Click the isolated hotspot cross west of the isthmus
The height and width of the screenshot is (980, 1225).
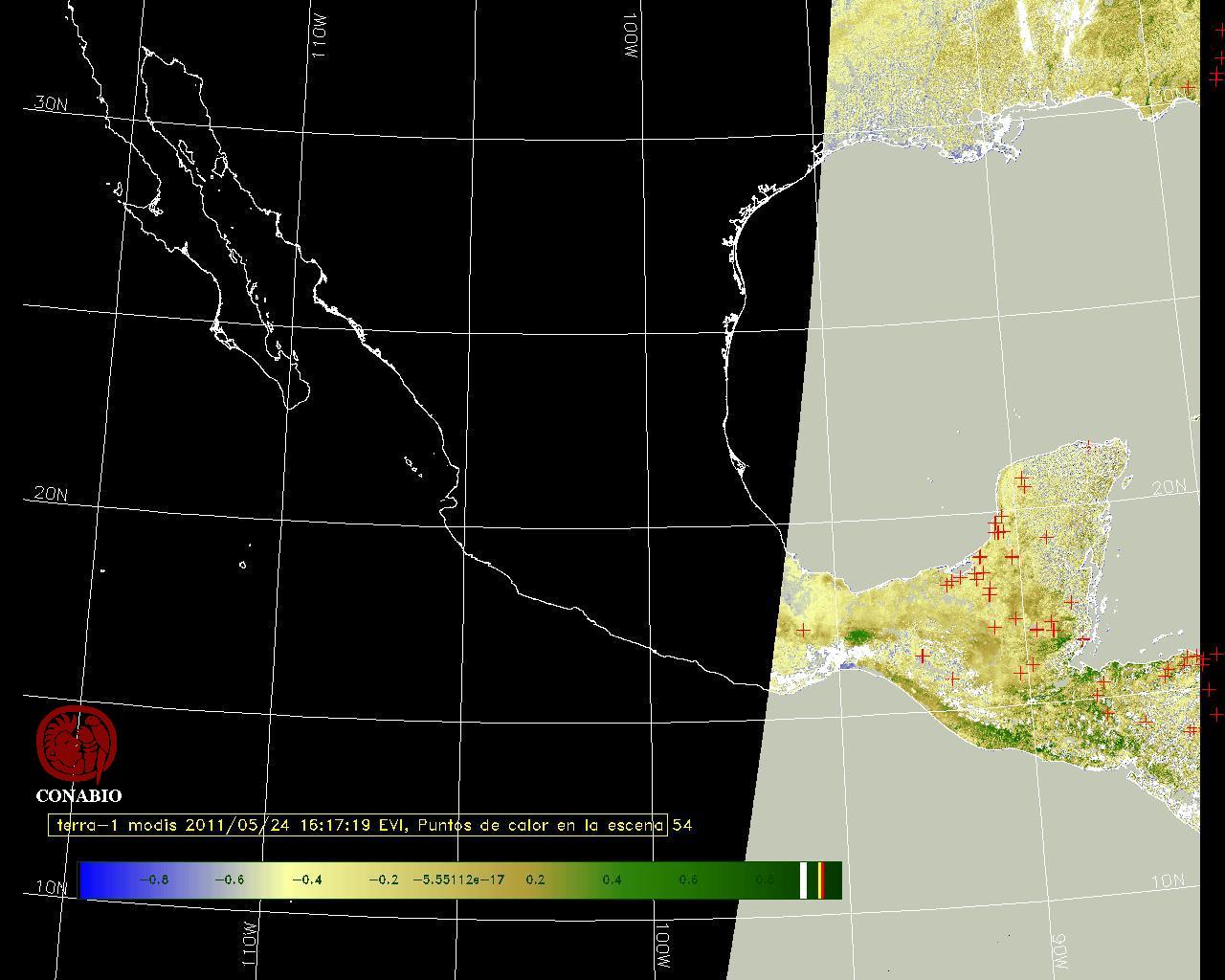coord(803,630)
